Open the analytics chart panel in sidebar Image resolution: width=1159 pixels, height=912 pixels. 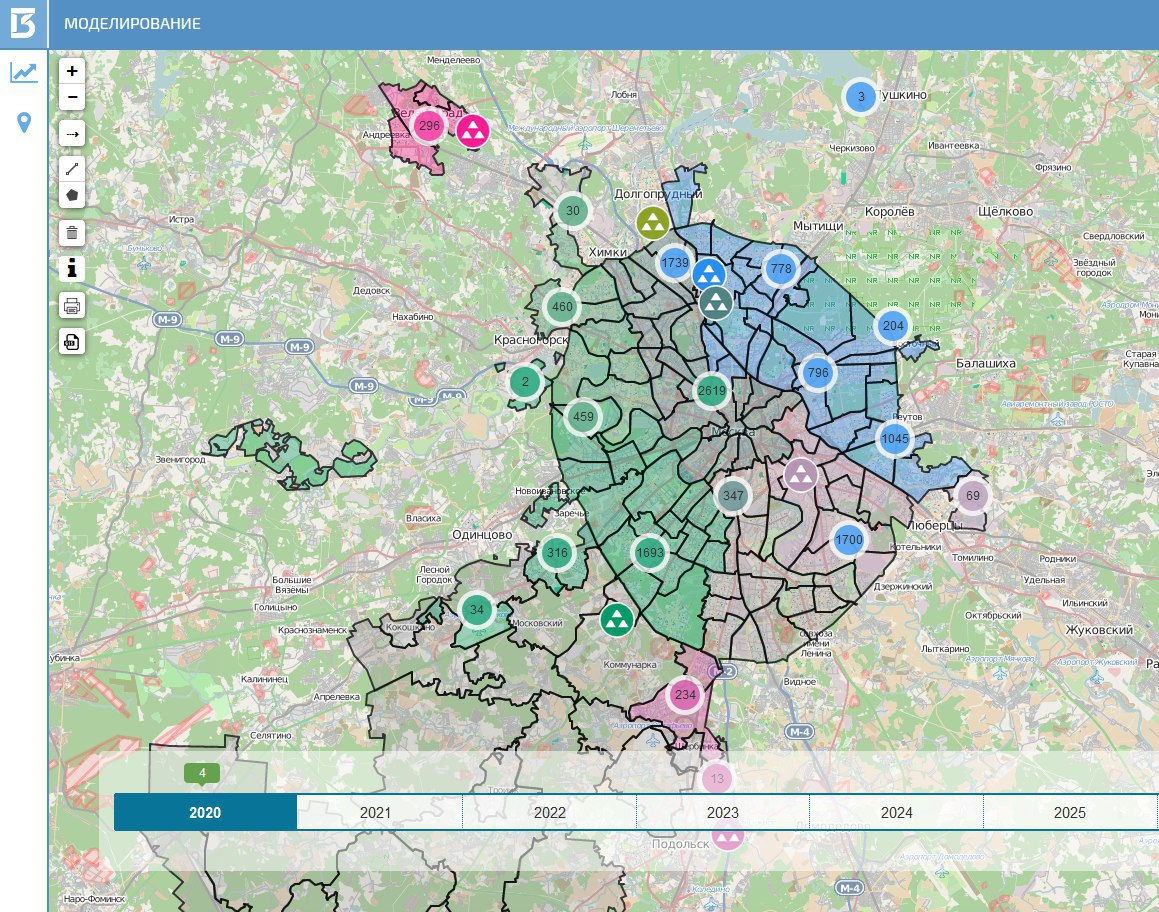coord(24,72)
